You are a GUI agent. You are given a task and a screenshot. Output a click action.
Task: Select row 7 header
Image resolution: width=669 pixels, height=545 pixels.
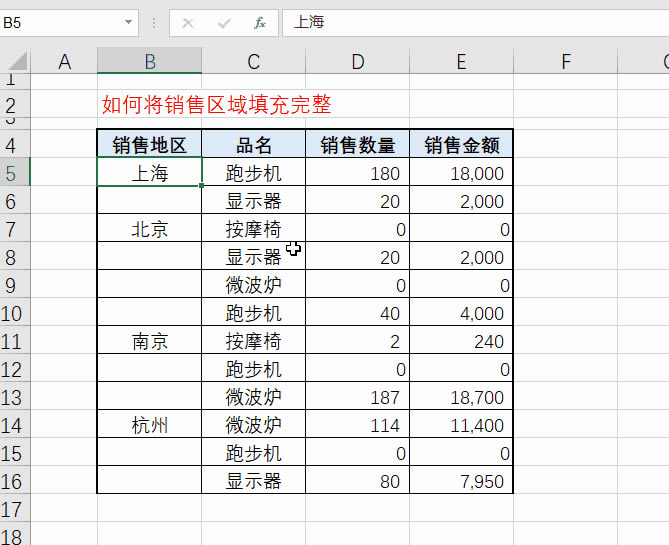pyautogui.click(x=15, y=229)
